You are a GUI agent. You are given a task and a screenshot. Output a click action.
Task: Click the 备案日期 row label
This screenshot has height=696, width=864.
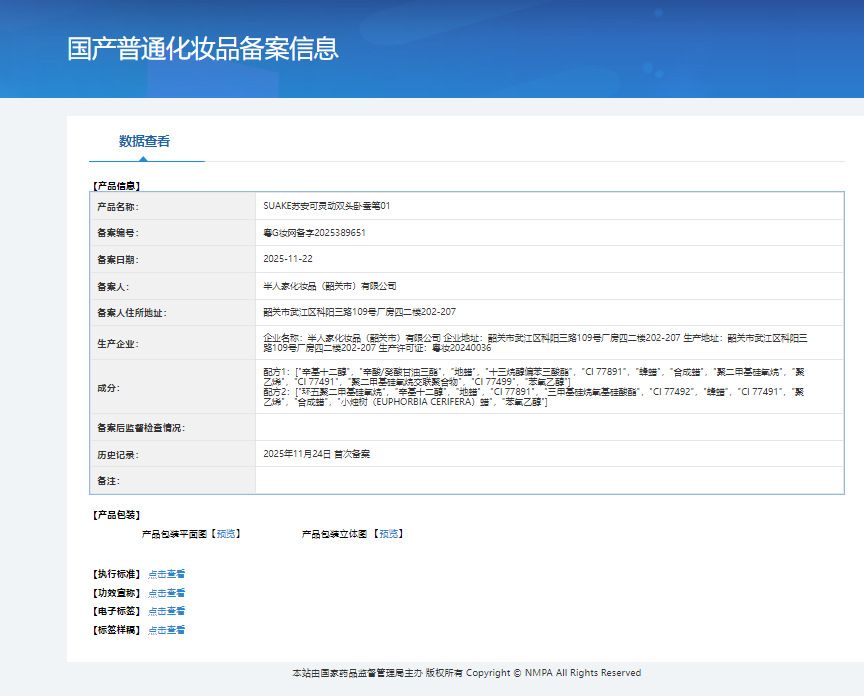click(118, 260)
